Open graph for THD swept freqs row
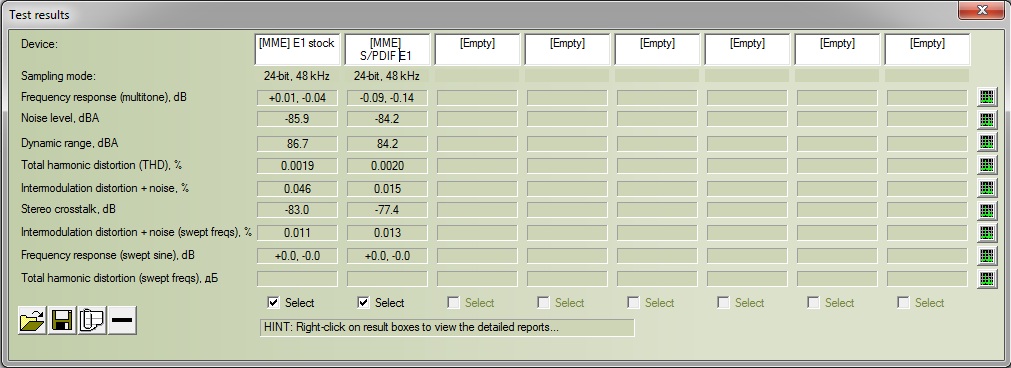 [986, 278]
